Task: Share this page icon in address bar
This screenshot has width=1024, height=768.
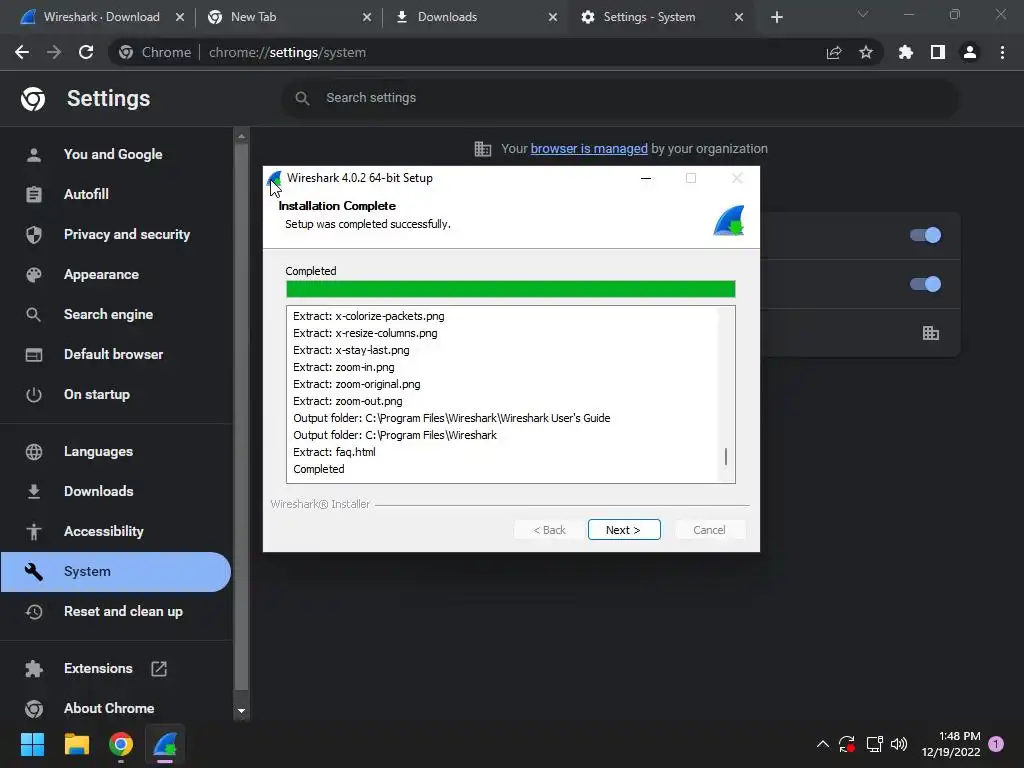Action: 834,52
